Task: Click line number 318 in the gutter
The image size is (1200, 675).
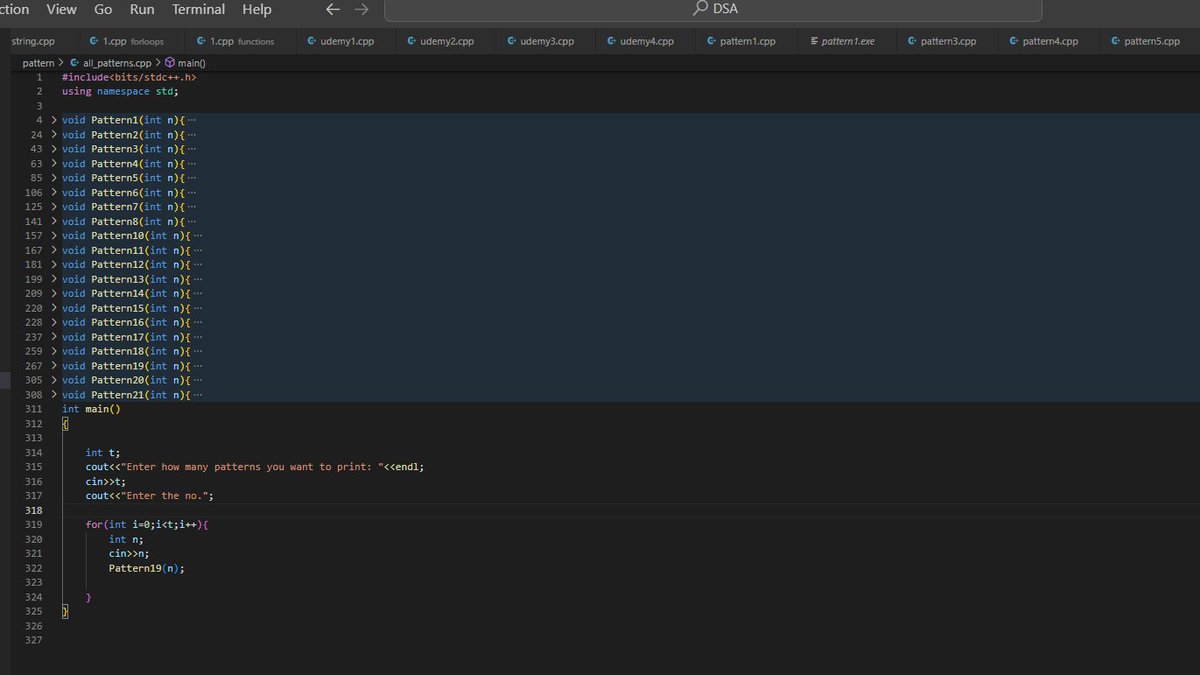Action: tap(35, 510)
